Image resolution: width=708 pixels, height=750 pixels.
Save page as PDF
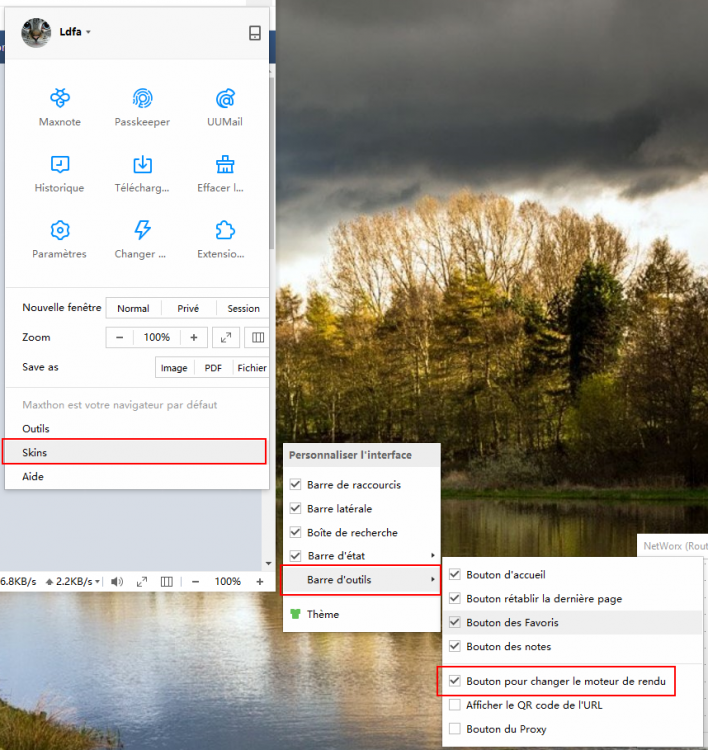coord(213,368)
